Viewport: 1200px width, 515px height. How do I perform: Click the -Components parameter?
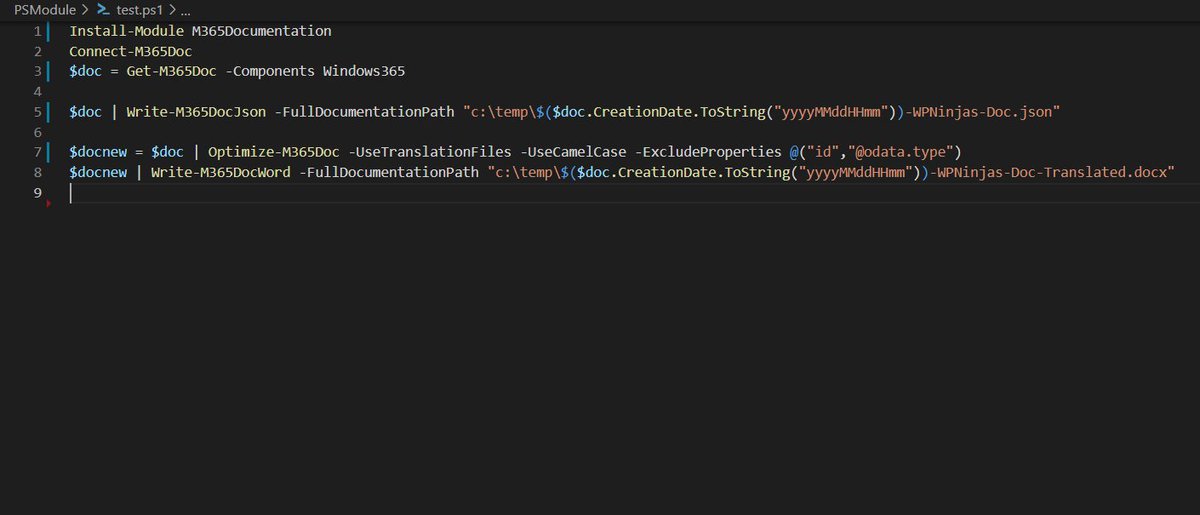(269, 71)
